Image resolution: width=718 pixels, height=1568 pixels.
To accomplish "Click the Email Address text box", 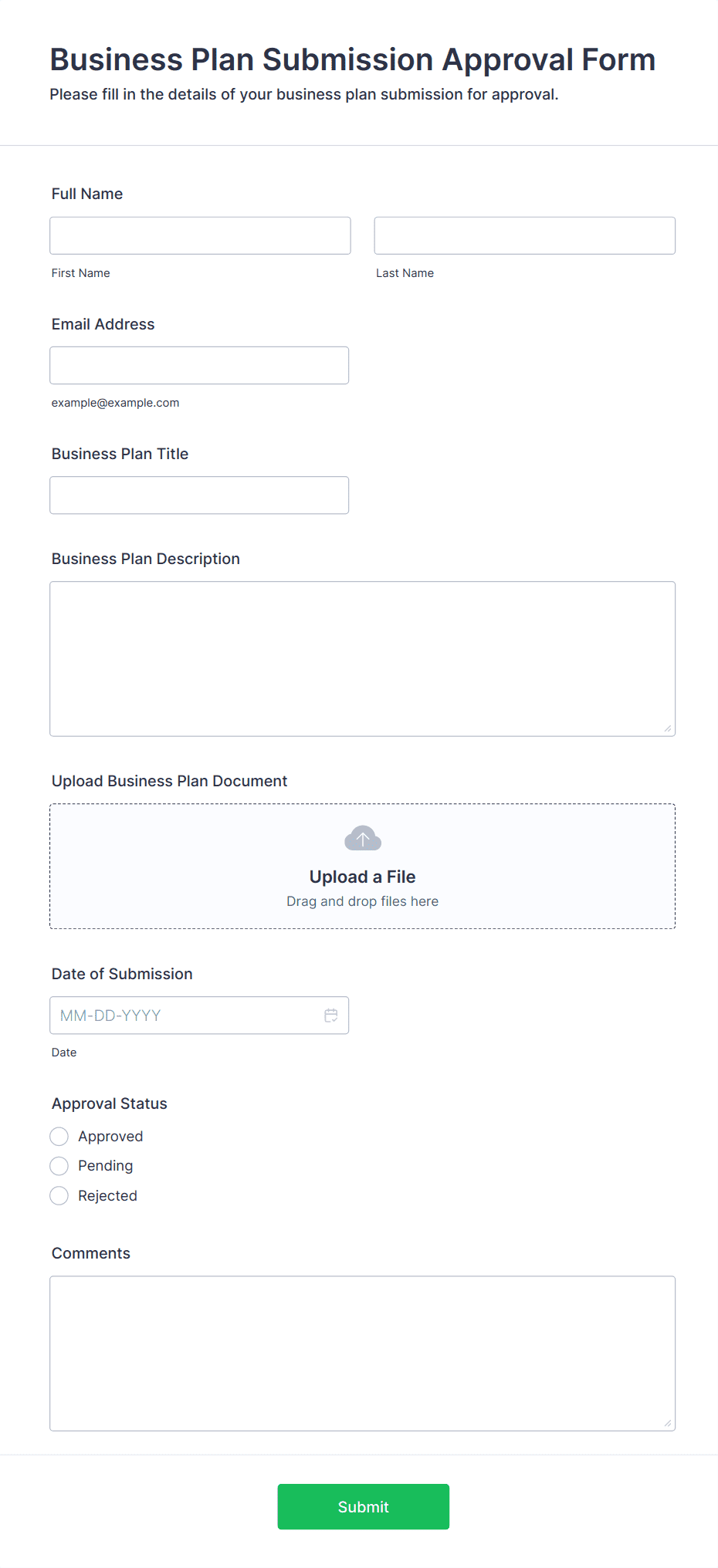I will [199, 365].
